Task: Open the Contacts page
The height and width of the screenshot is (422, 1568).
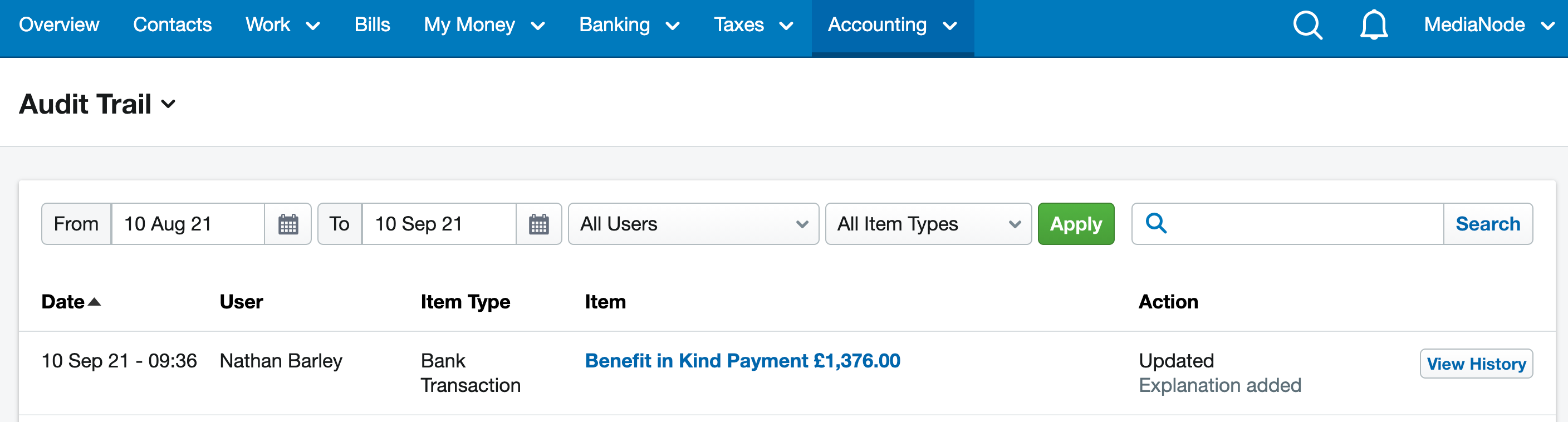Action: 172,24
